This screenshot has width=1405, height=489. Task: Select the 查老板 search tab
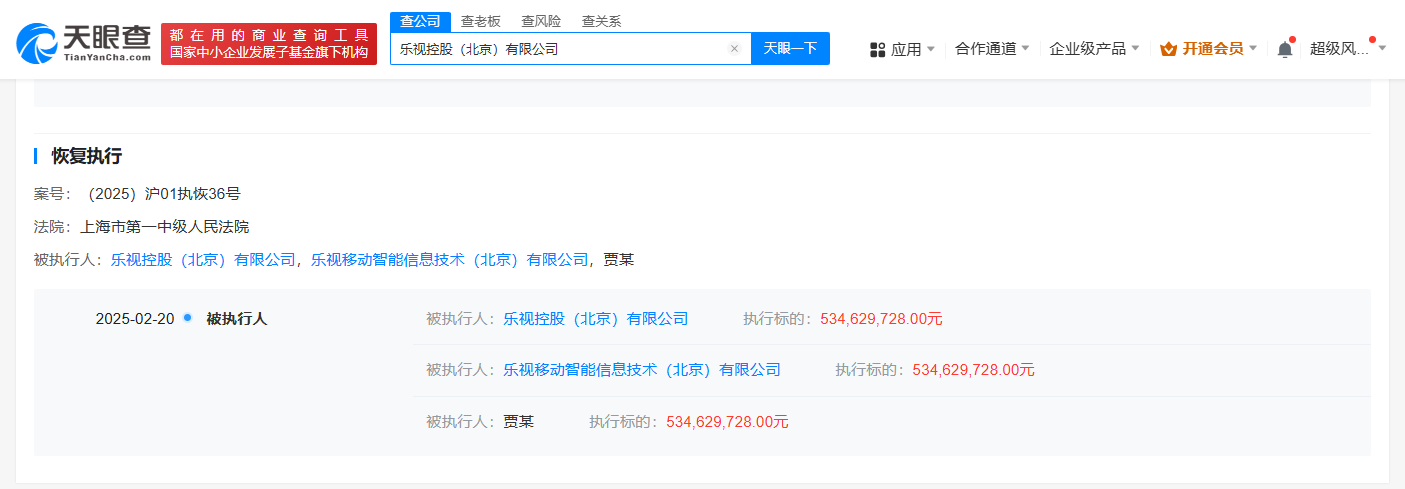pyautogui.click(x=481, y=21)
